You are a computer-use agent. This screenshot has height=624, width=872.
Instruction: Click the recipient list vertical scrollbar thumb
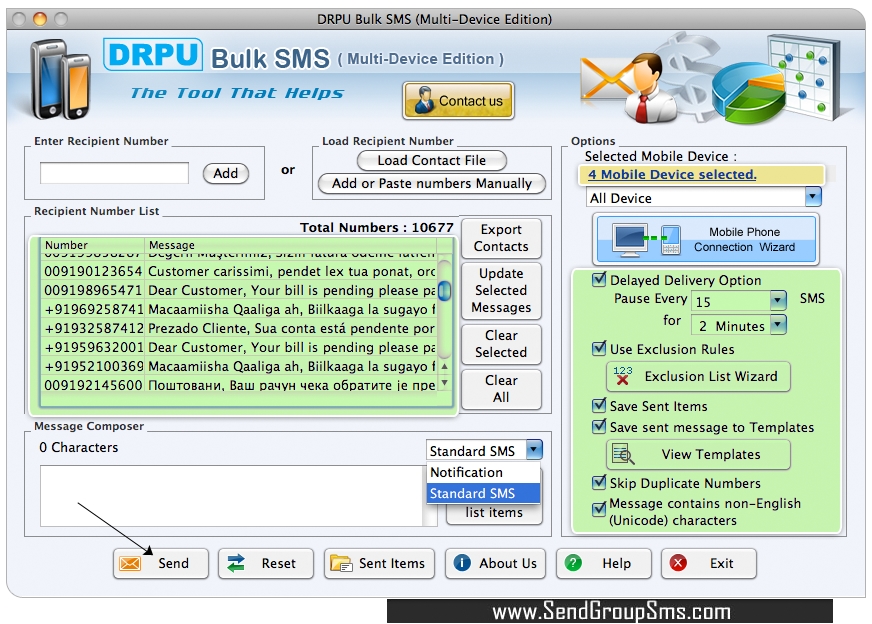(444, 290)
